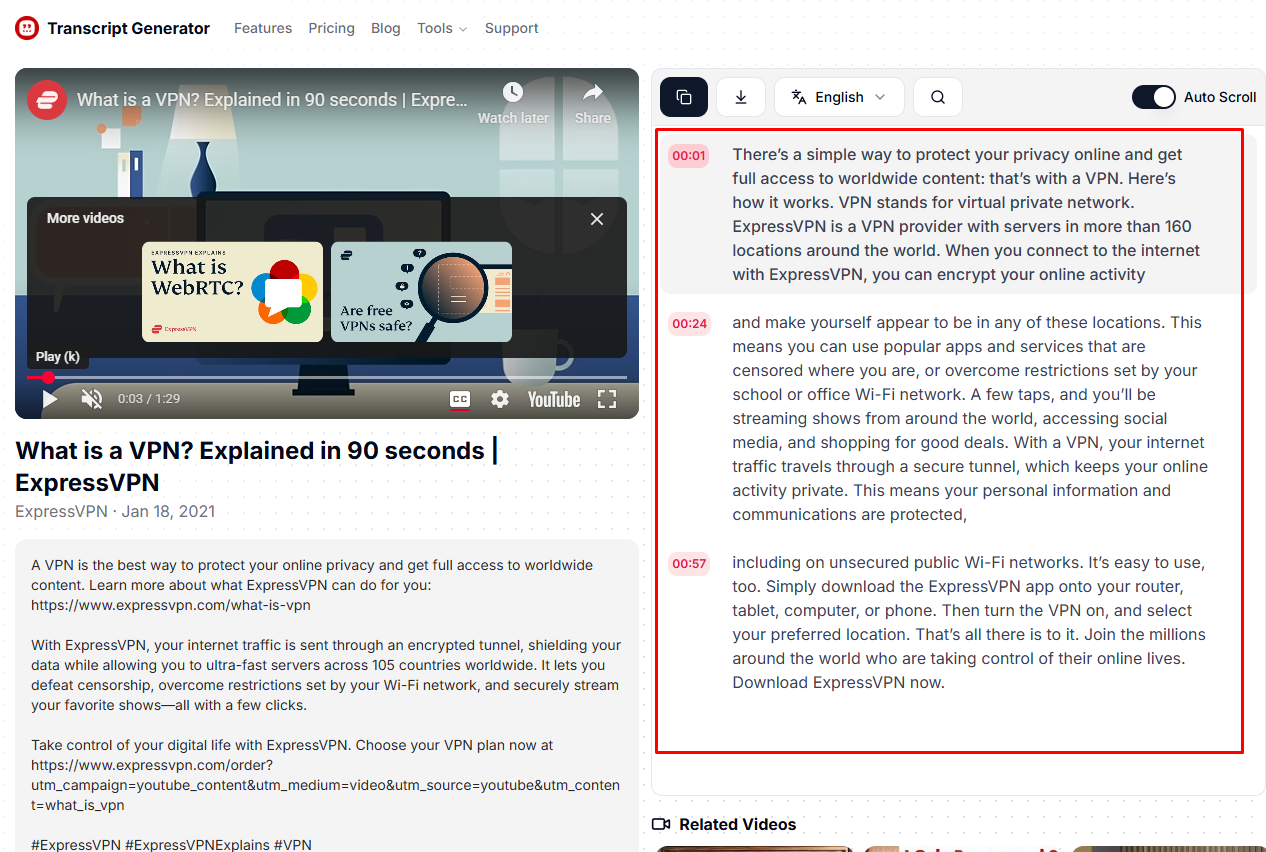Click the Related Videos heading

point(738,824)
